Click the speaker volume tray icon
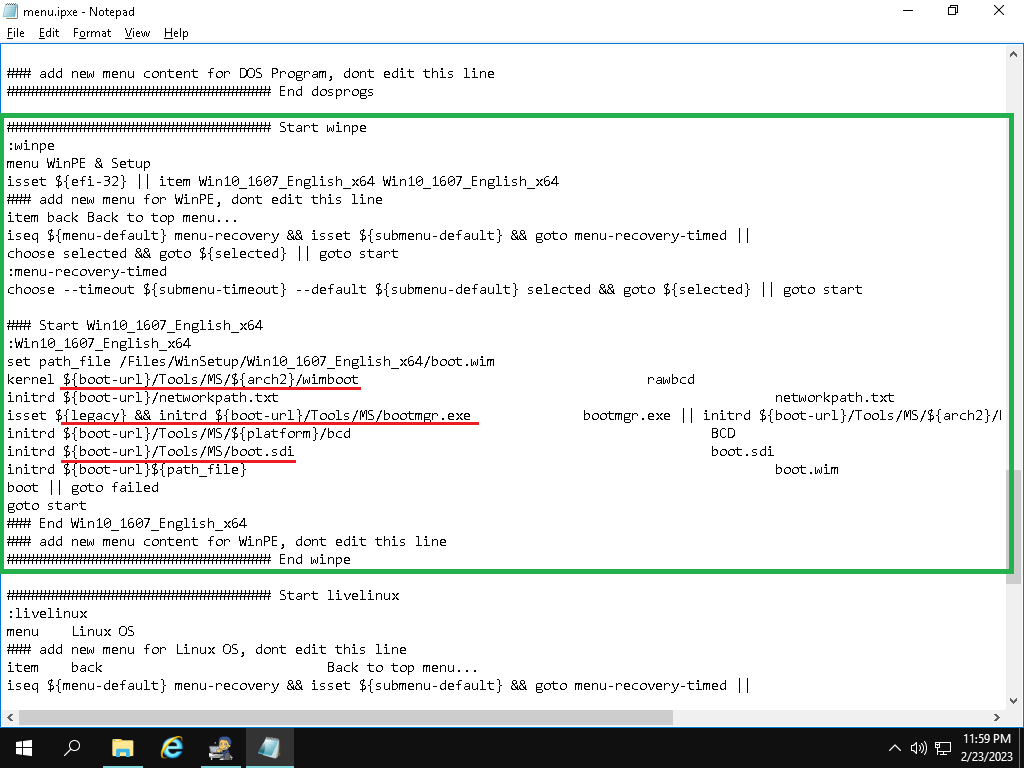1024x768 pixels. (x=919, y=748)
